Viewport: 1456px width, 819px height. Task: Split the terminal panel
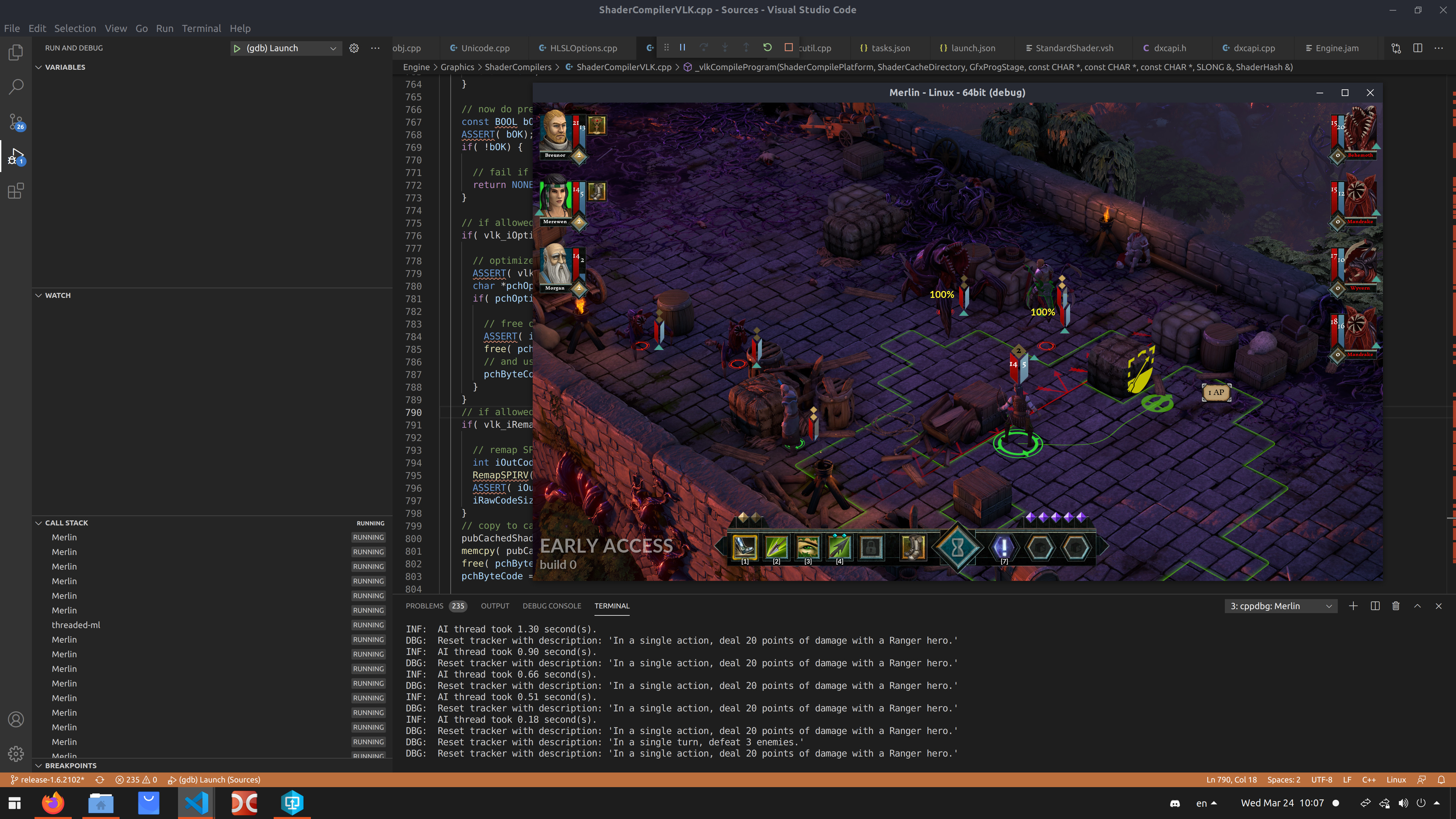pos(1375,606)
